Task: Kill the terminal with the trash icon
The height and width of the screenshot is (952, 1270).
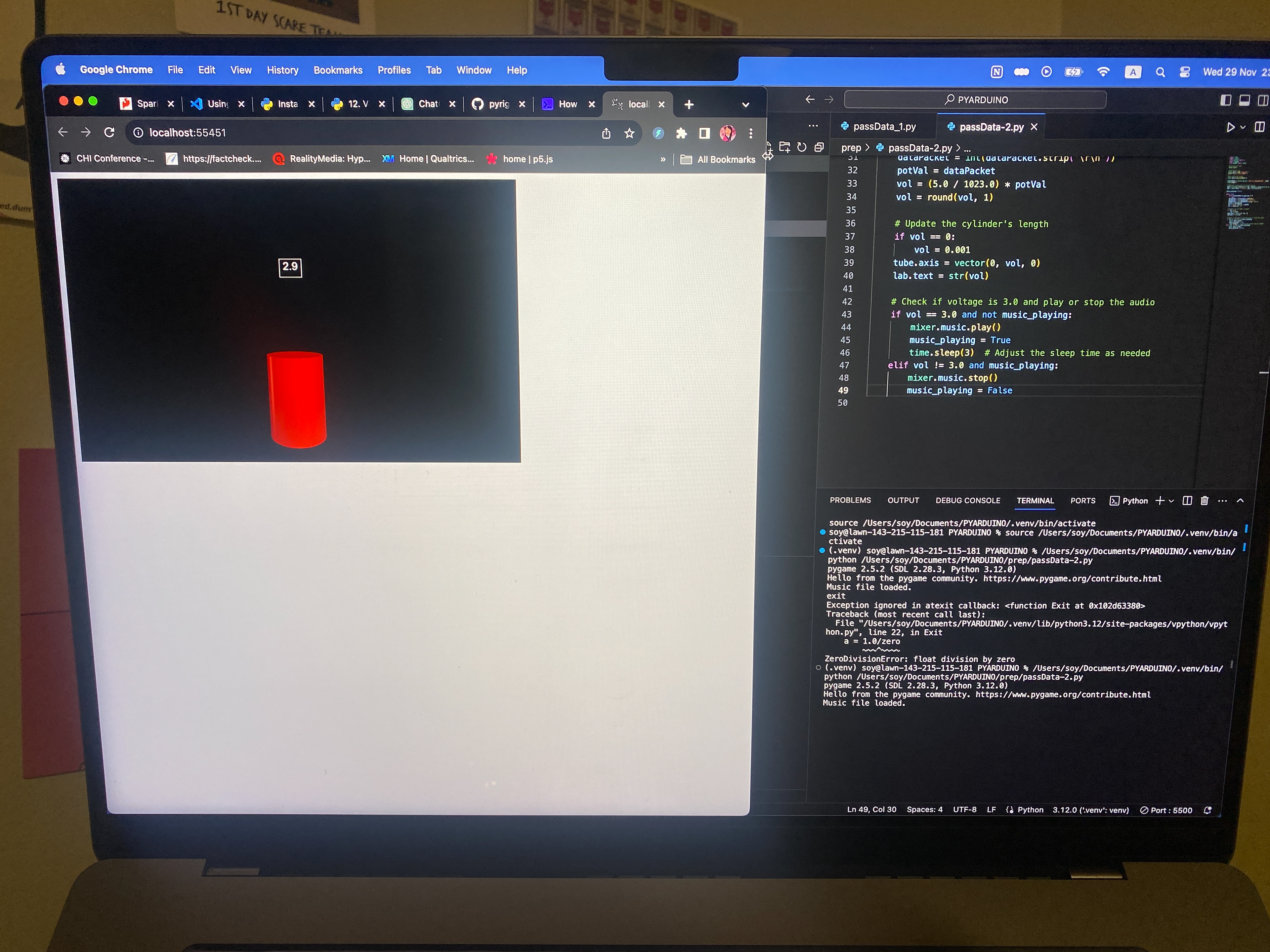Action: [1205, 500]
